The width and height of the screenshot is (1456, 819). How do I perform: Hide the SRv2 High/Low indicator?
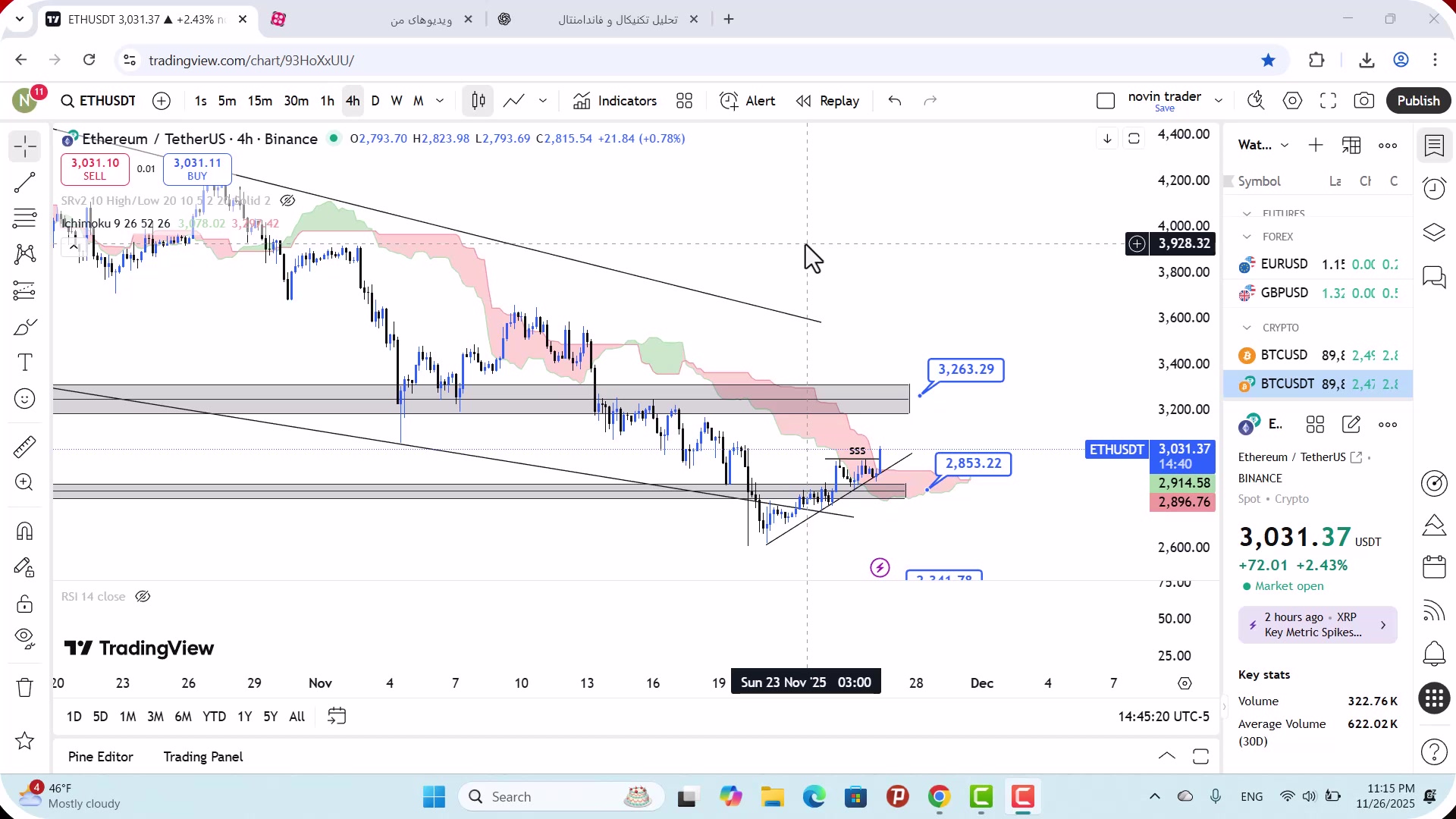point(287,200)
